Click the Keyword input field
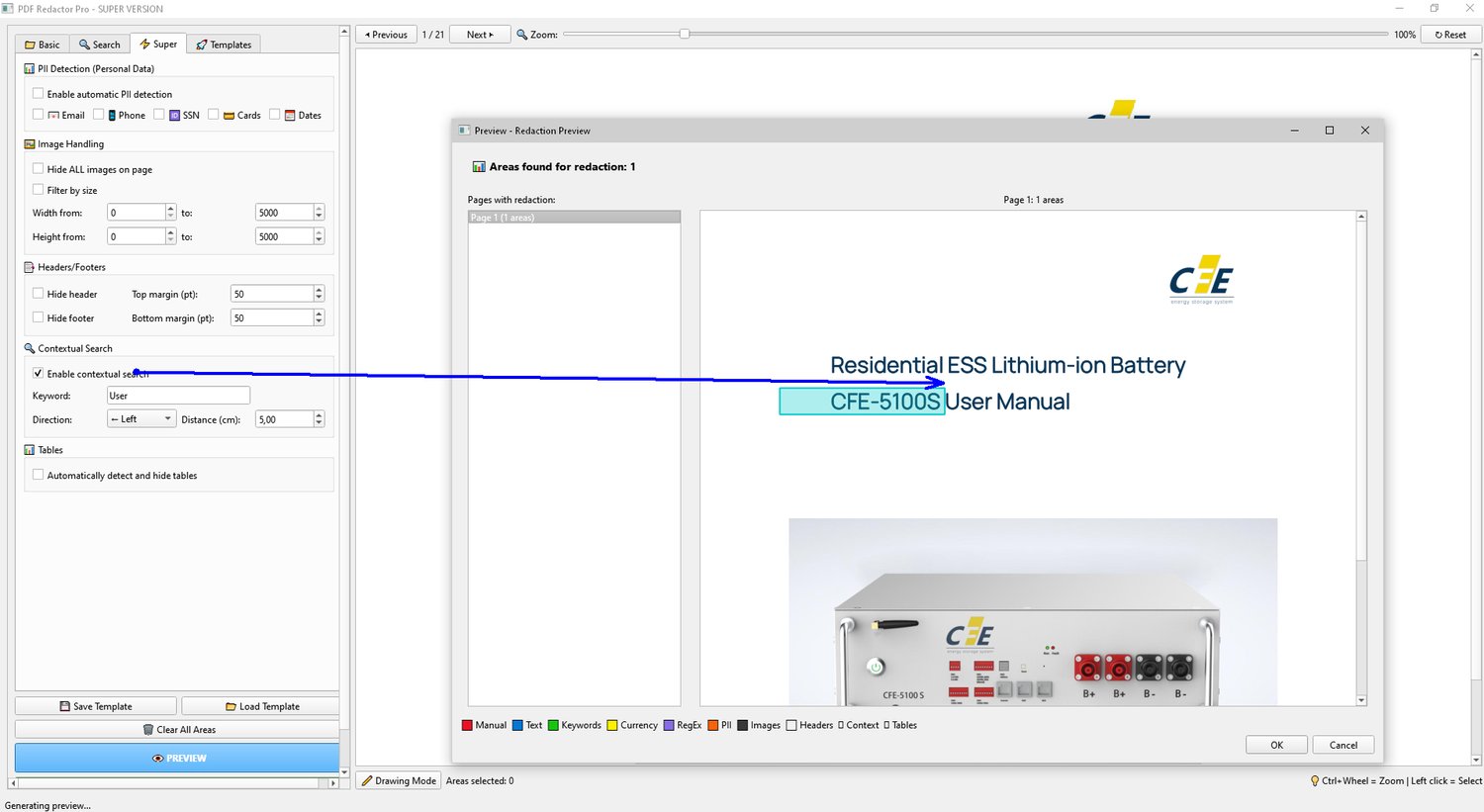Image resolution: width=1484 pixels, height=812 pixels. (x=178, y=396)
